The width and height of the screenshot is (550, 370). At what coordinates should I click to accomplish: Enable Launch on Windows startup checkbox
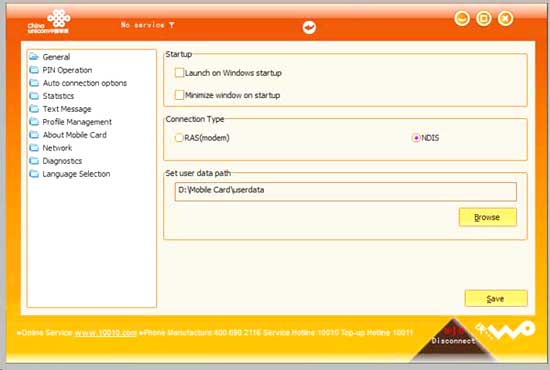click(179, 73)
